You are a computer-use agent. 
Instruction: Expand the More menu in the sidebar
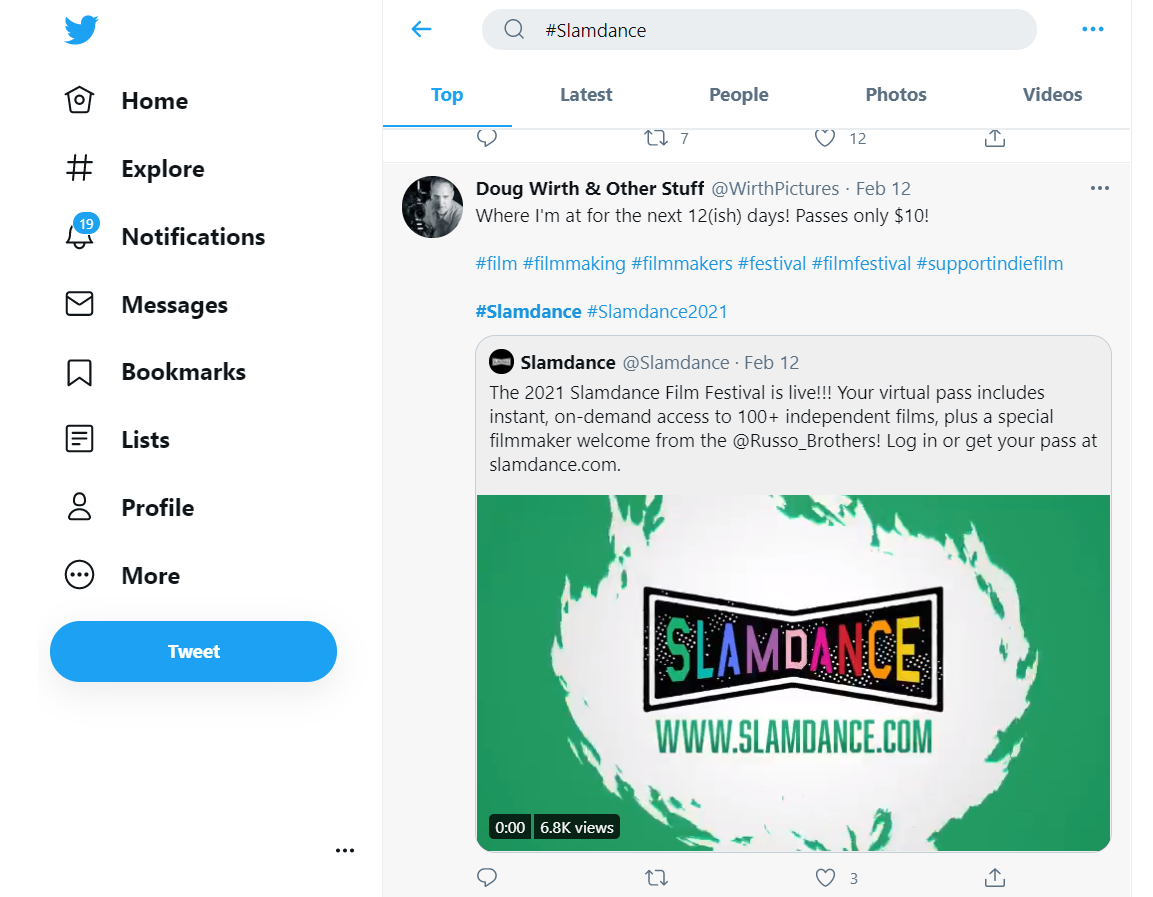123,576
